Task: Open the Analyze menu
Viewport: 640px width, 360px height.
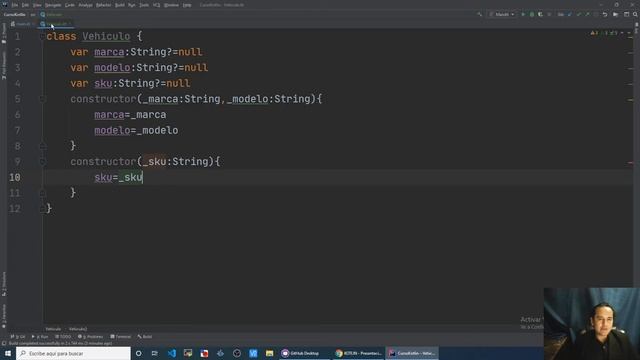Action: (85, 5)
